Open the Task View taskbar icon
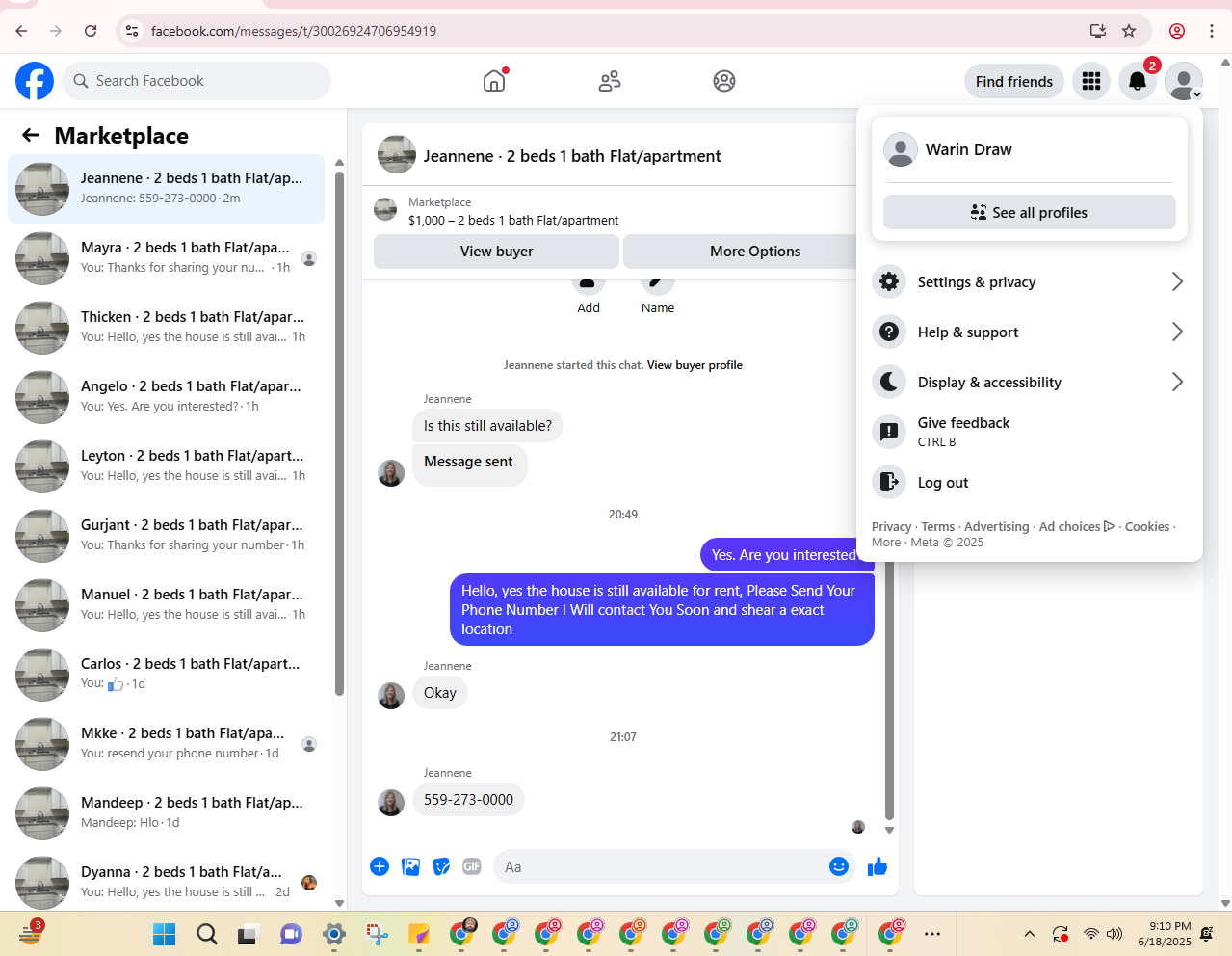 tap(249, 934)
